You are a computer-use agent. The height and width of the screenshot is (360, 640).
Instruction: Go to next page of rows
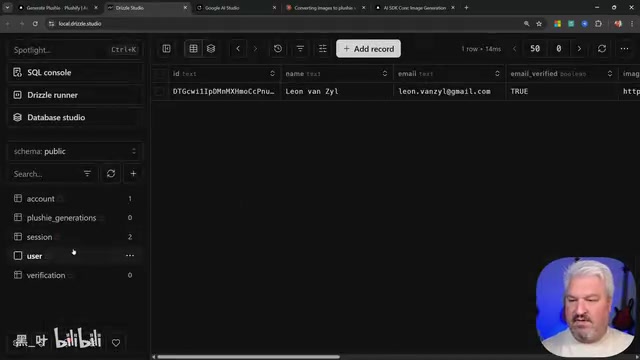579,49
